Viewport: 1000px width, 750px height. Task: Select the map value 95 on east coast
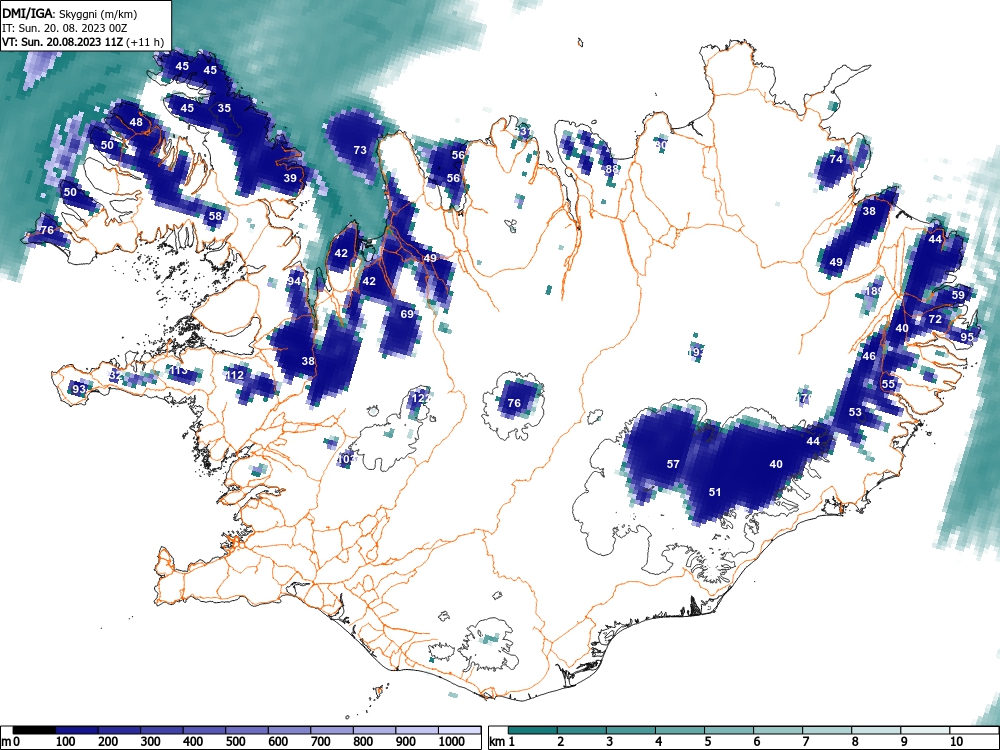[967, 337]
